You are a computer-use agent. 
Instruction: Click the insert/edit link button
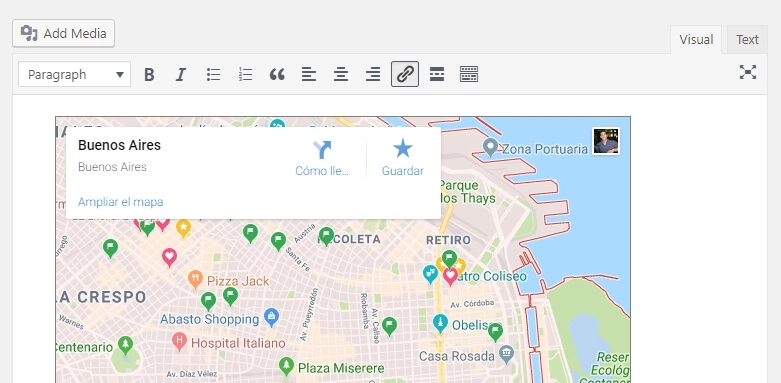(x=405, y=74)
